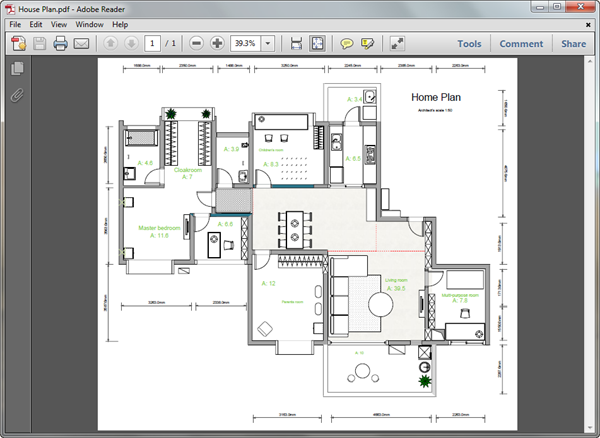Toggle read mode with the expand arrows icon

point(397,44)
